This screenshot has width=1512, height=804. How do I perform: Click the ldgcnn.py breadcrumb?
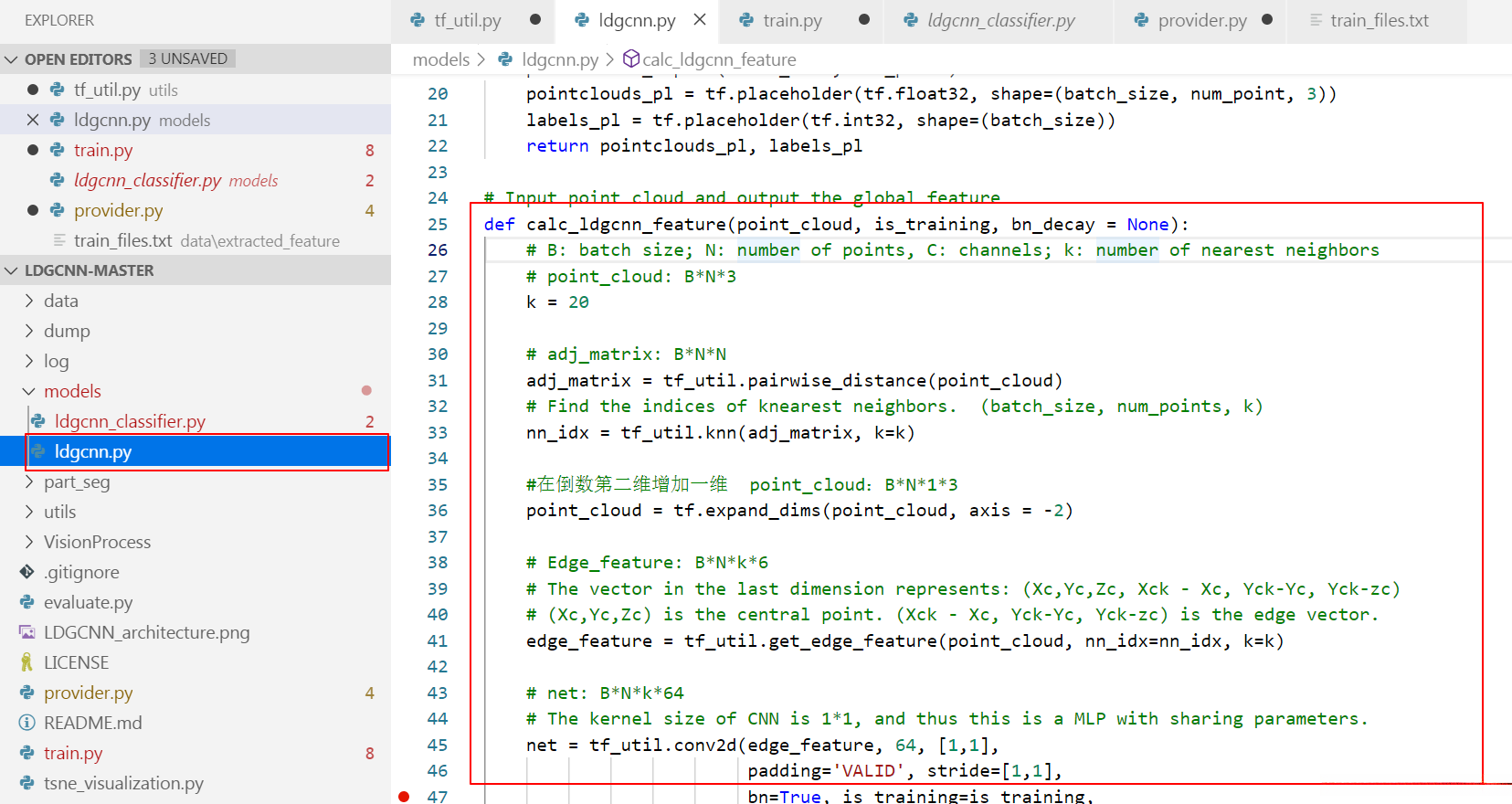click(x=560, y=59)
